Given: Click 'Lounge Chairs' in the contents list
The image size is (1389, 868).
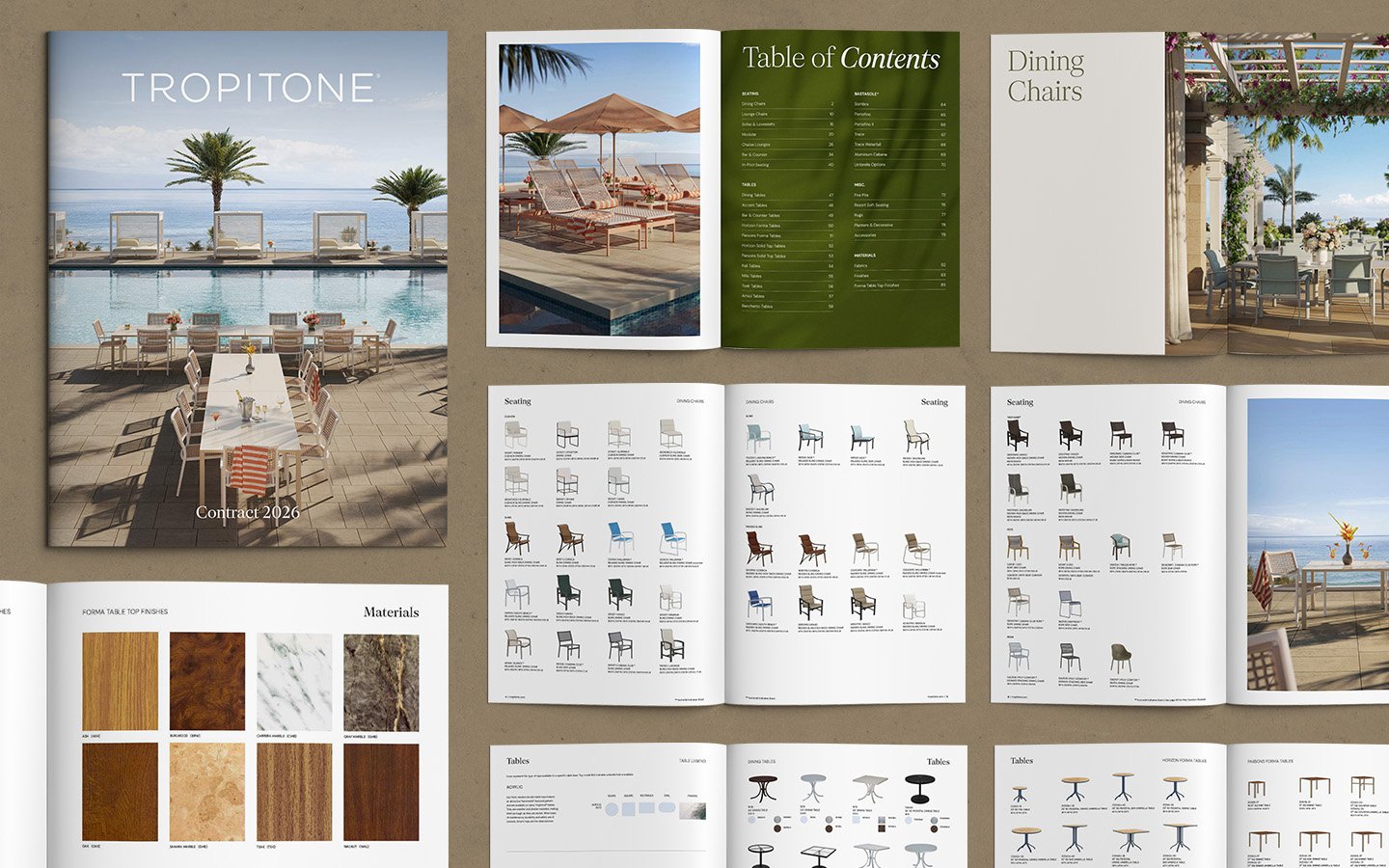Looking at the screenshot, I should (754, 114).
